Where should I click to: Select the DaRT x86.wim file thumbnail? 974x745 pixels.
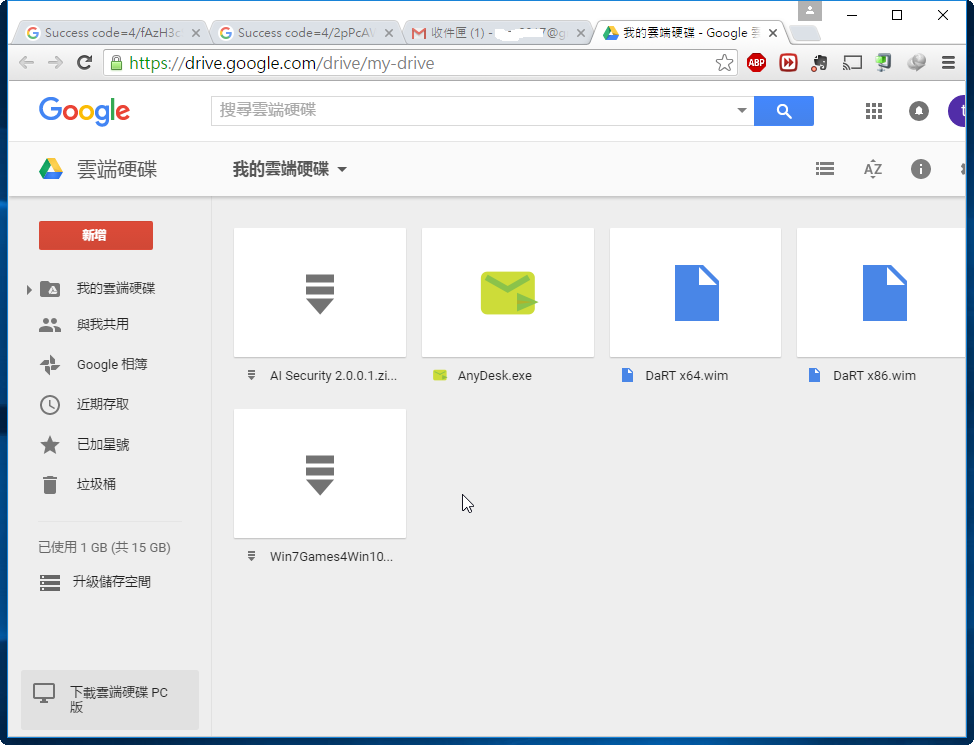tap(883, 293)
